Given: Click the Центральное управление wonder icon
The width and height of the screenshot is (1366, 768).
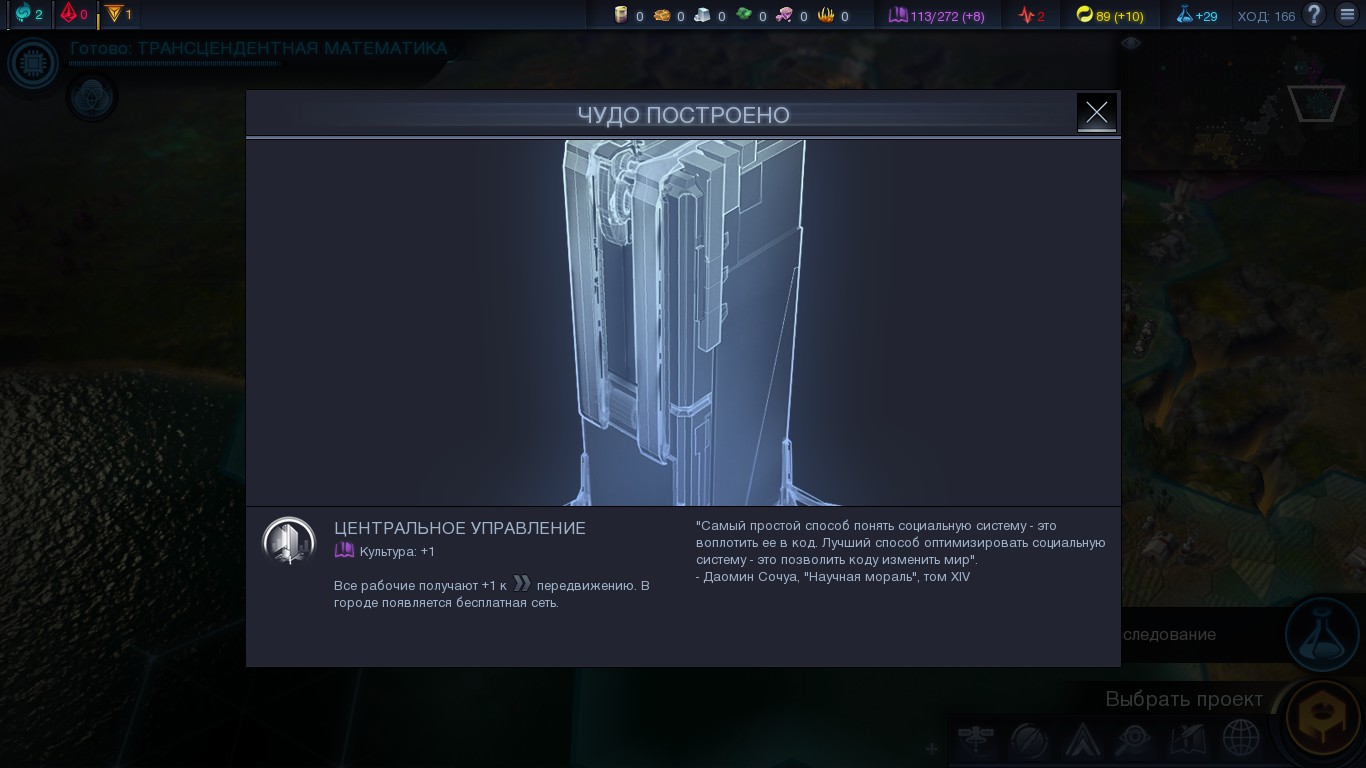Looking at the screenshot, I should pyautogui.click(x=288, y=541).
